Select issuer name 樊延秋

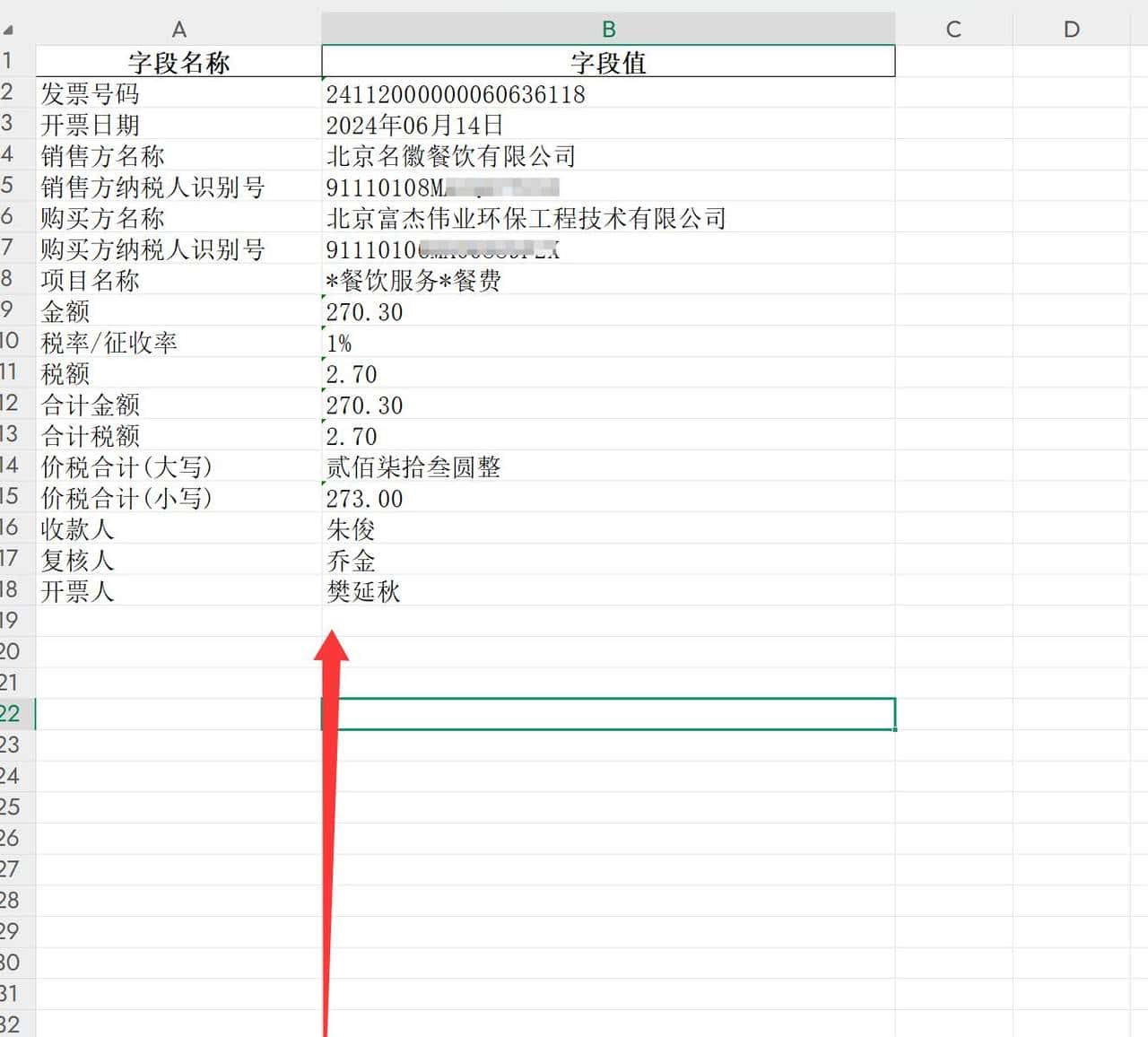click(x=608, y=591)
